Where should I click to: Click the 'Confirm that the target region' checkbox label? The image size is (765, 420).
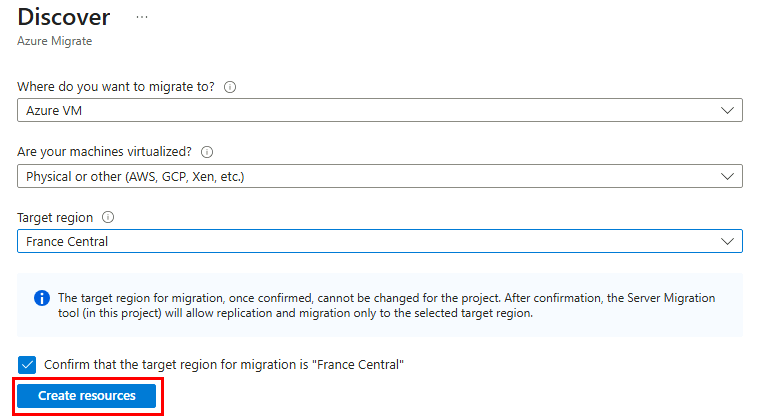pos(224,364)
